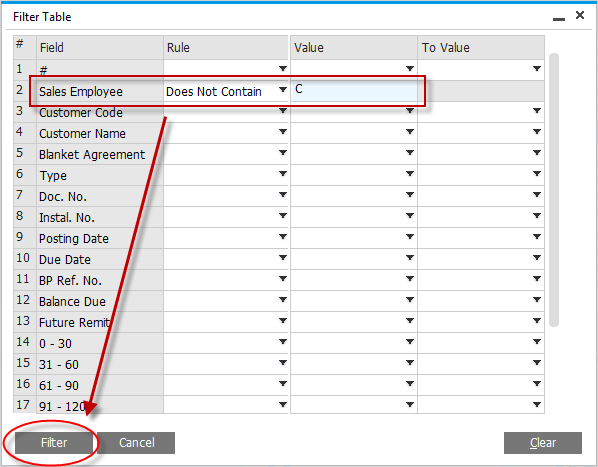Select the Type field cell

tap(100, 175)
